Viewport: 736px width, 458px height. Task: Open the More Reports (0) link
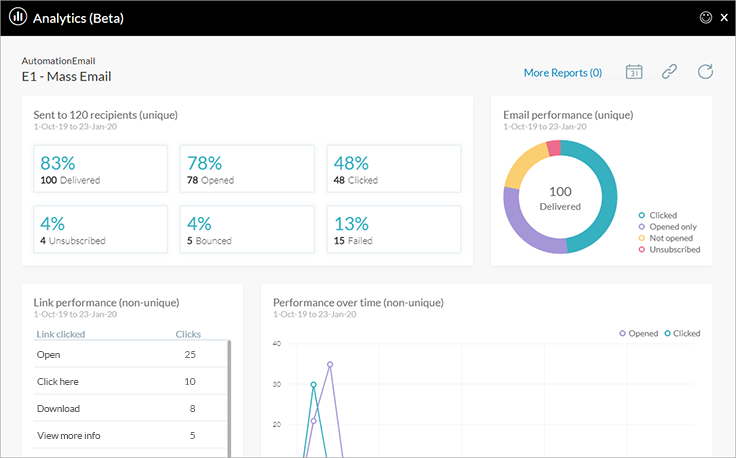[x=562, y=73]
